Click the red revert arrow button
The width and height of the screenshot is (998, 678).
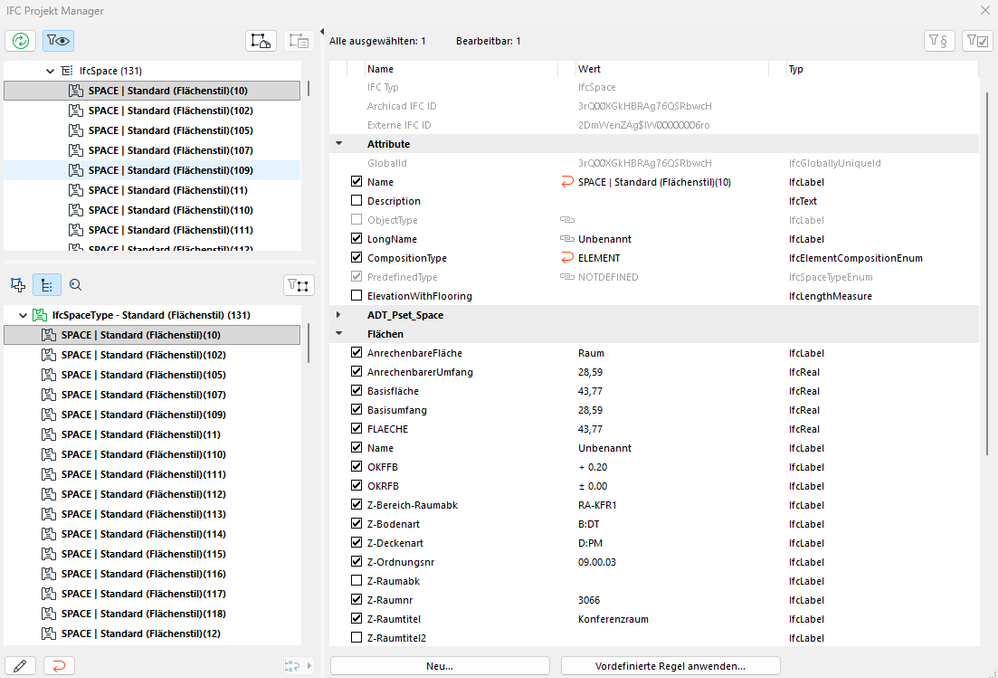(x=59, y=666)
